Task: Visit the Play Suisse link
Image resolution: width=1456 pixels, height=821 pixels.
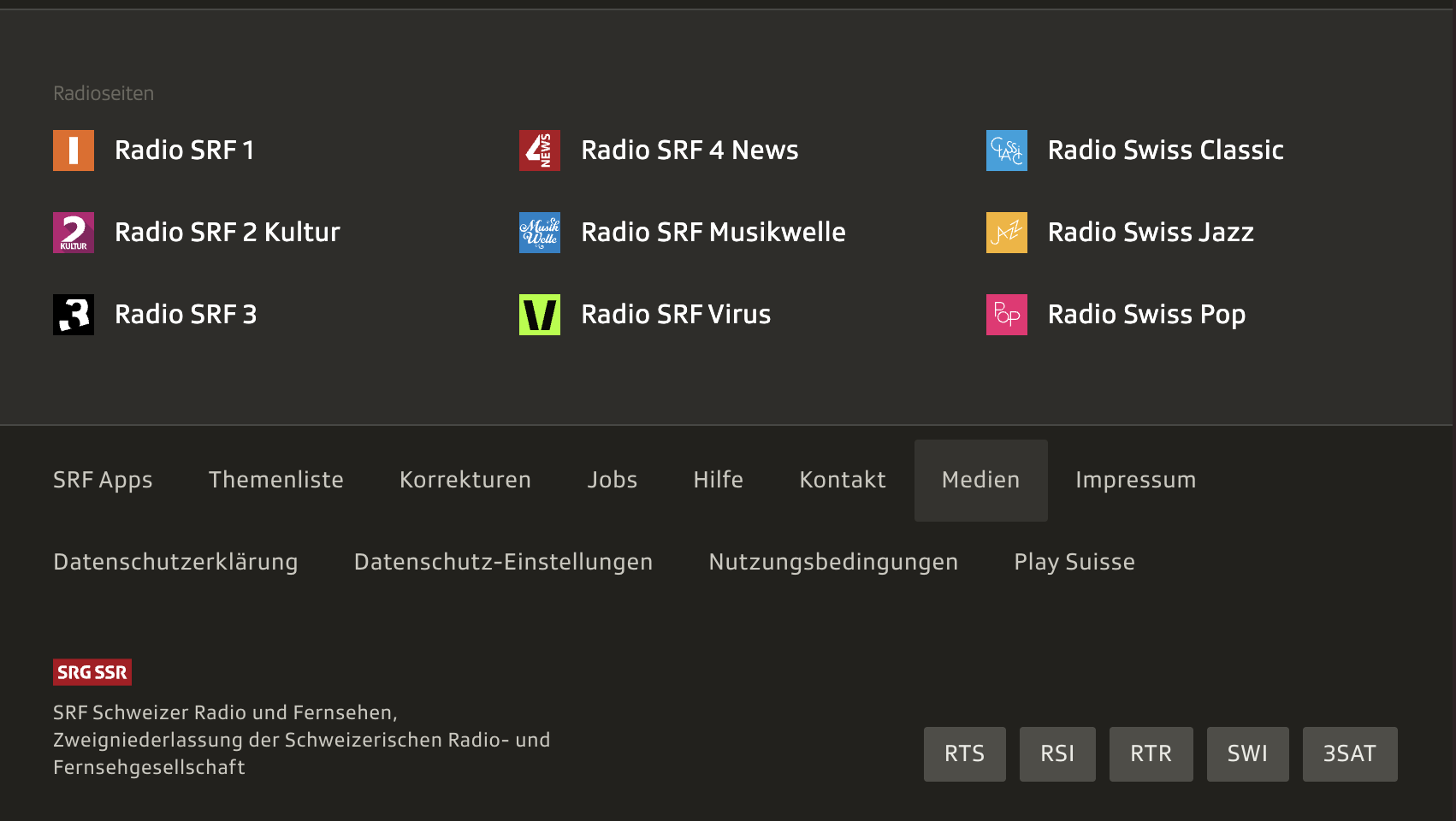Action: pyautogui.click(x=1074, y=563)
